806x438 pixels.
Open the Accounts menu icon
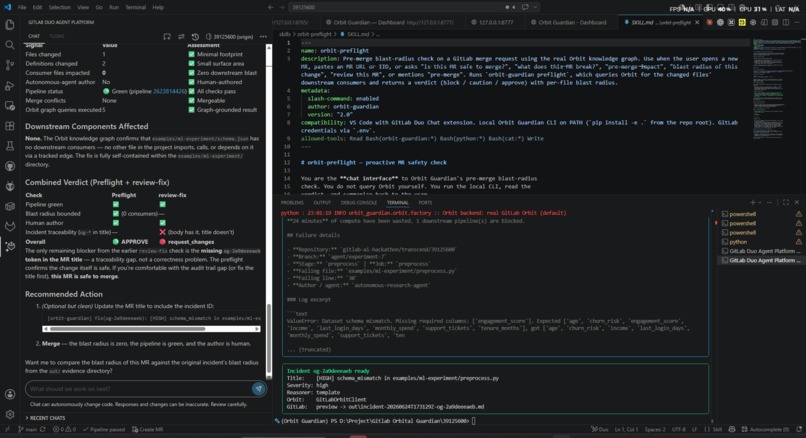(x=9, y=394)
